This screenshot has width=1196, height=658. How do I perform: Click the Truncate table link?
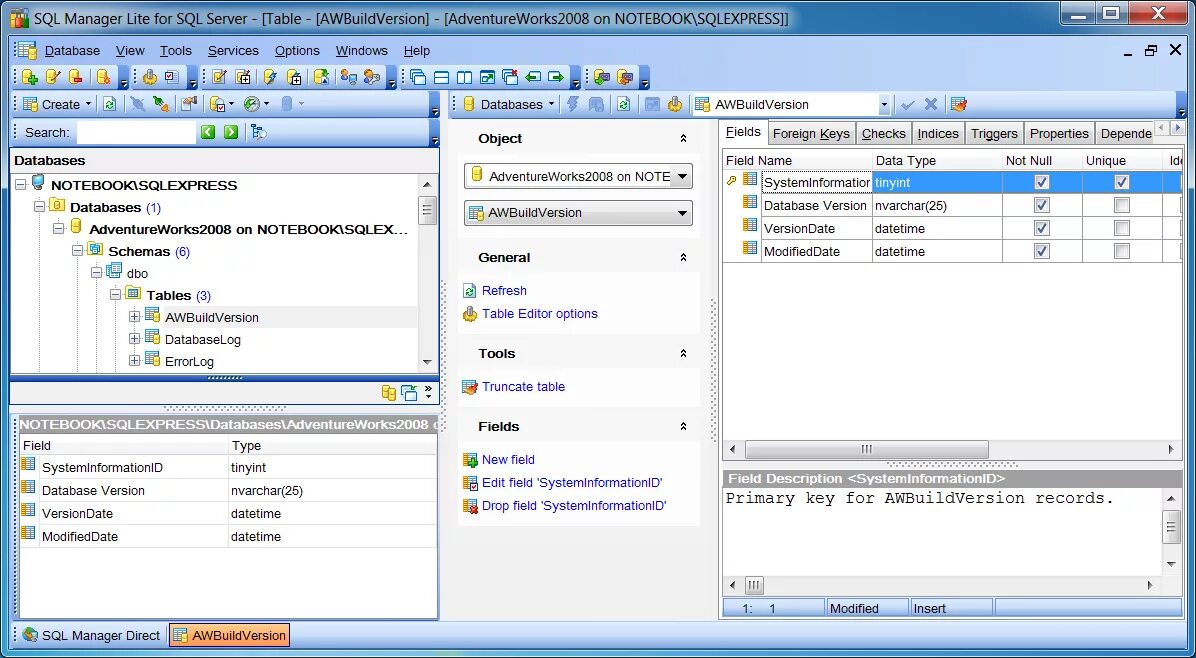click(x=524, y=387)
